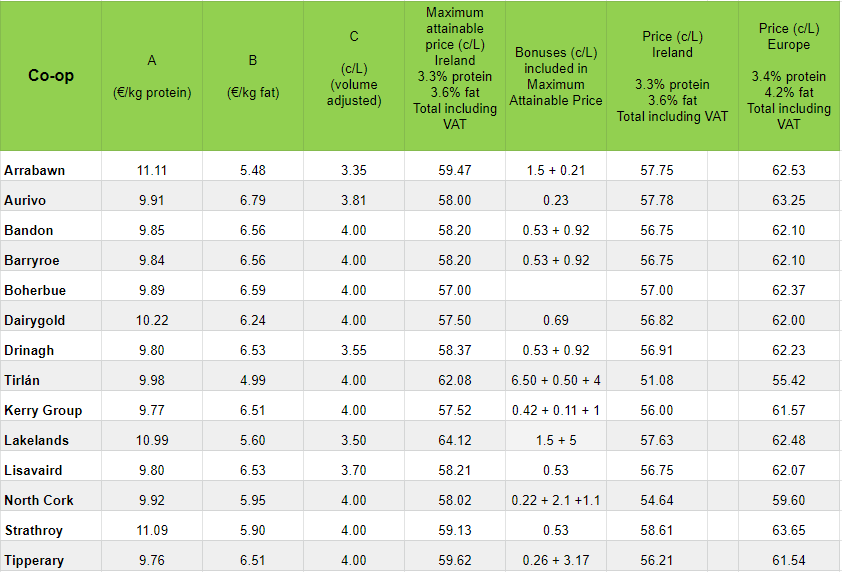The width and height of the screenshot is (842, 572).
Task: Click Lisavaird's Europe price 62.07
Action: [x=789, y=470]
